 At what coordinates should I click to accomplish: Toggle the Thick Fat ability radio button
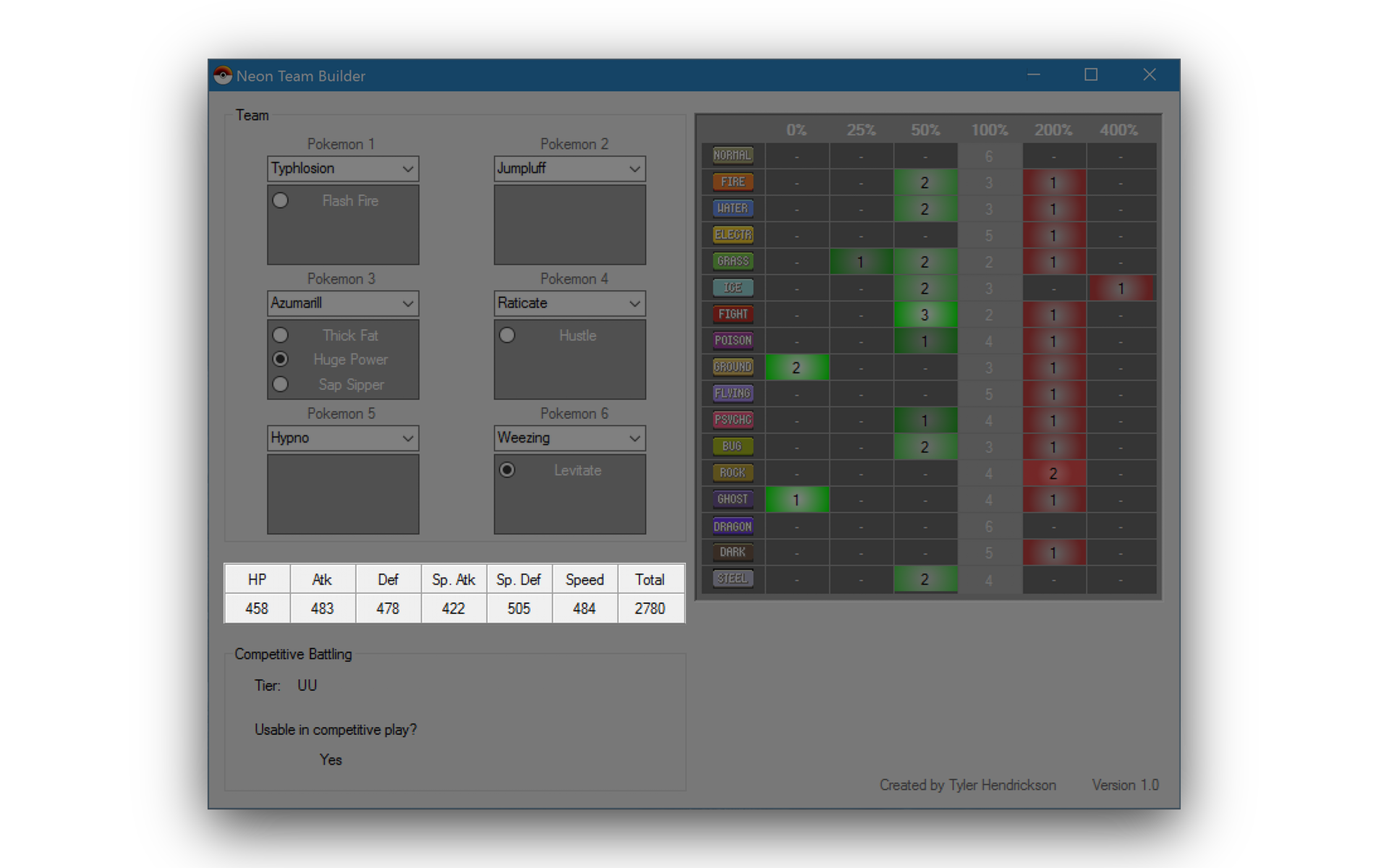coord(281,335)
